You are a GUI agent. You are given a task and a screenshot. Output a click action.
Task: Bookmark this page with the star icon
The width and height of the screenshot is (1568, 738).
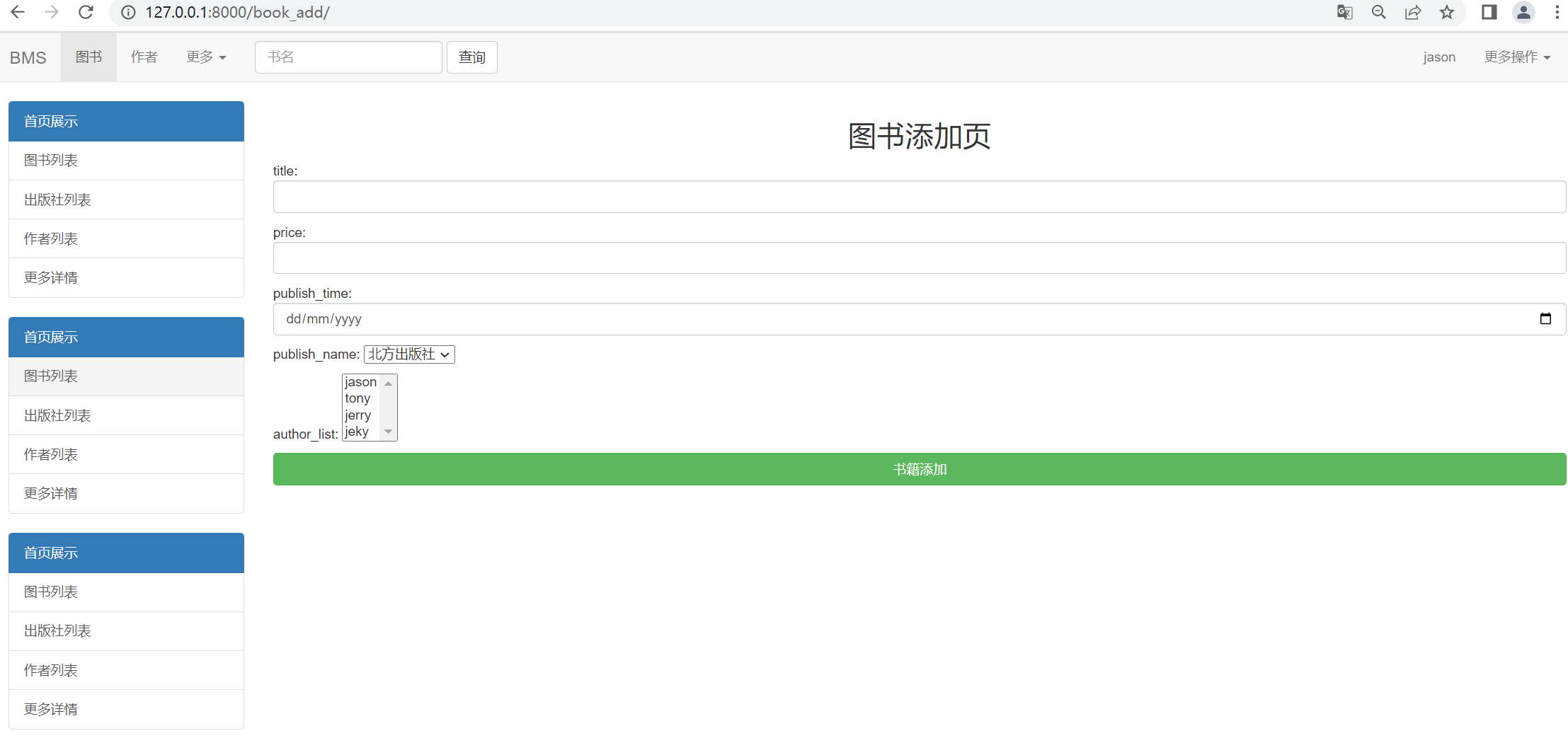pos(1447,12)
